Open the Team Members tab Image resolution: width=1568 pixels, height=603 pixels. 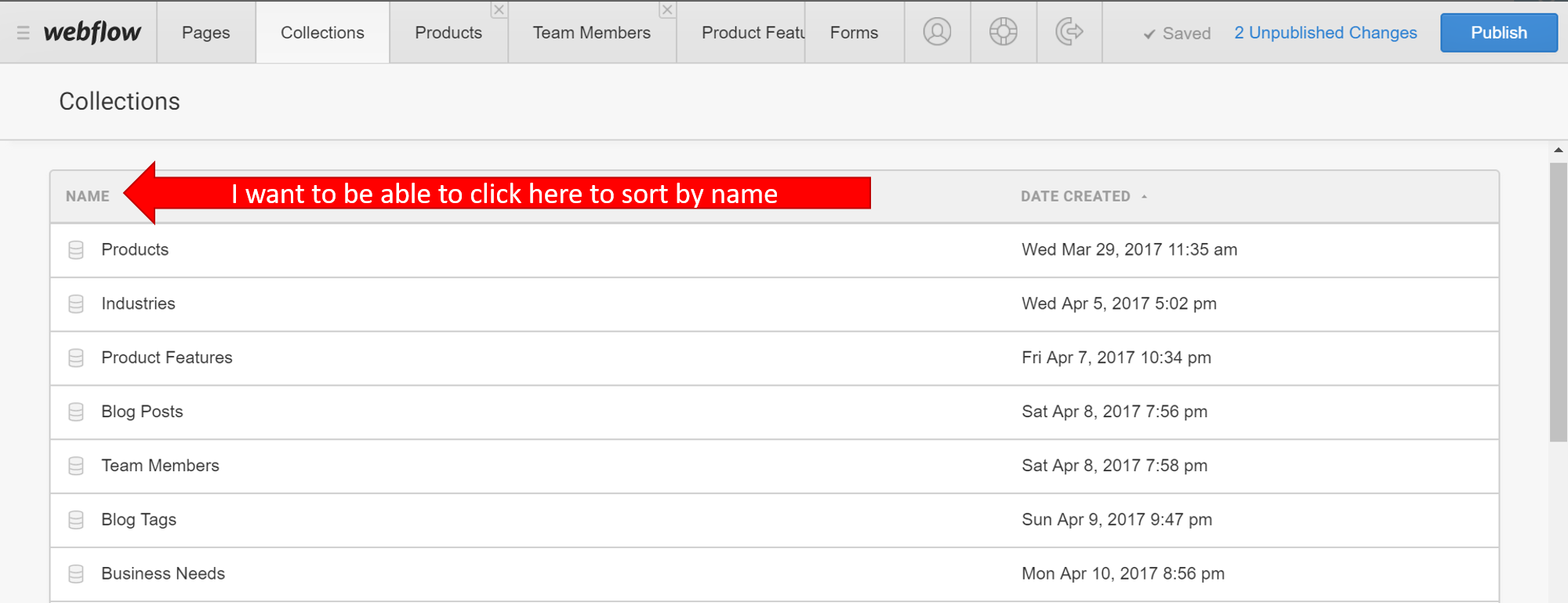pyautogui.click(x=592, y=32)
